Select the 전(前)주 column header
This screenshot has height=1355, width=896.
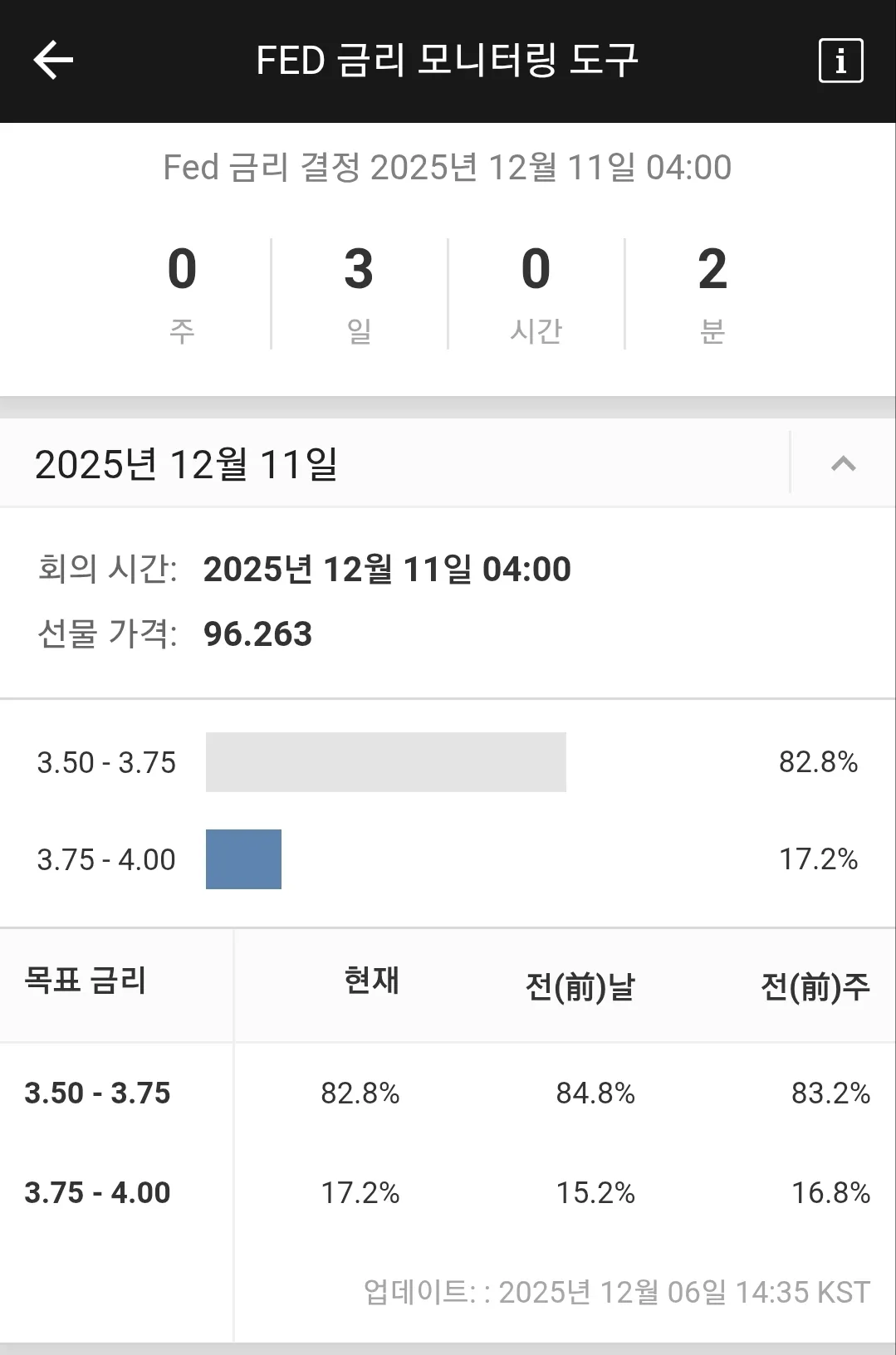815,986
